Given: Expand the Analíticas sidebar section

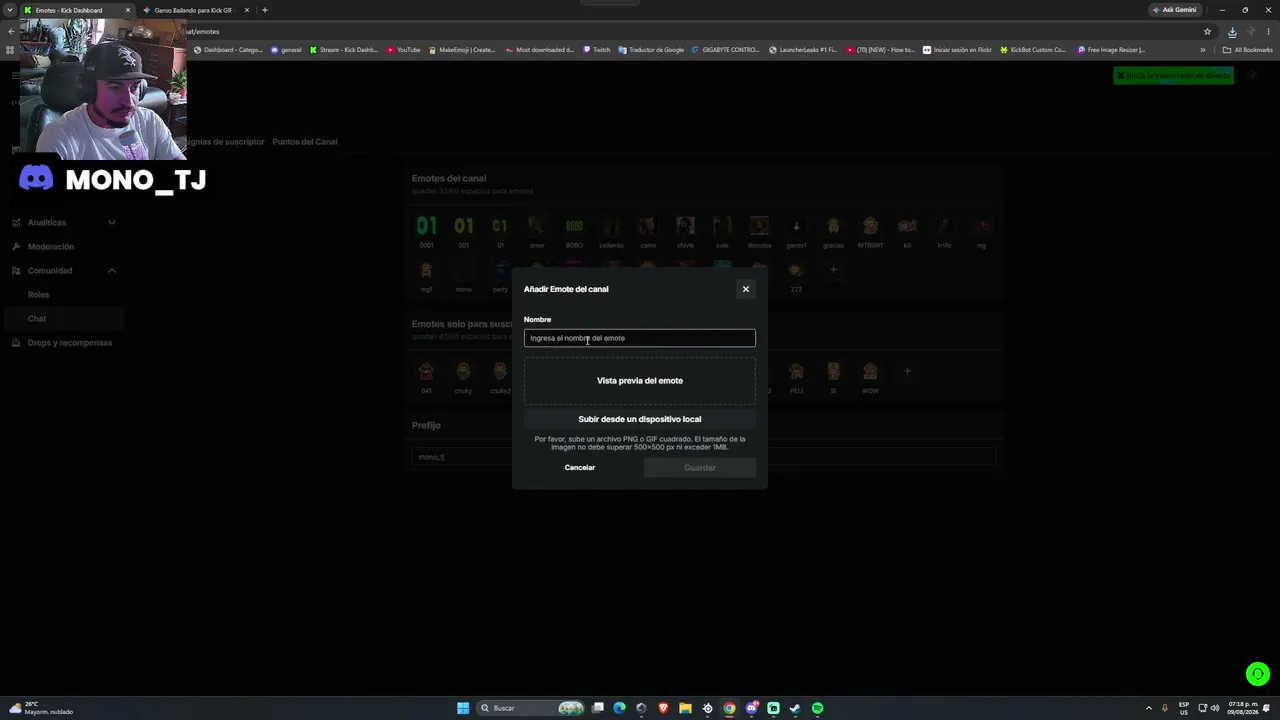Looking at the screenshot, I should pyautogui.click(x=64, y=223).
